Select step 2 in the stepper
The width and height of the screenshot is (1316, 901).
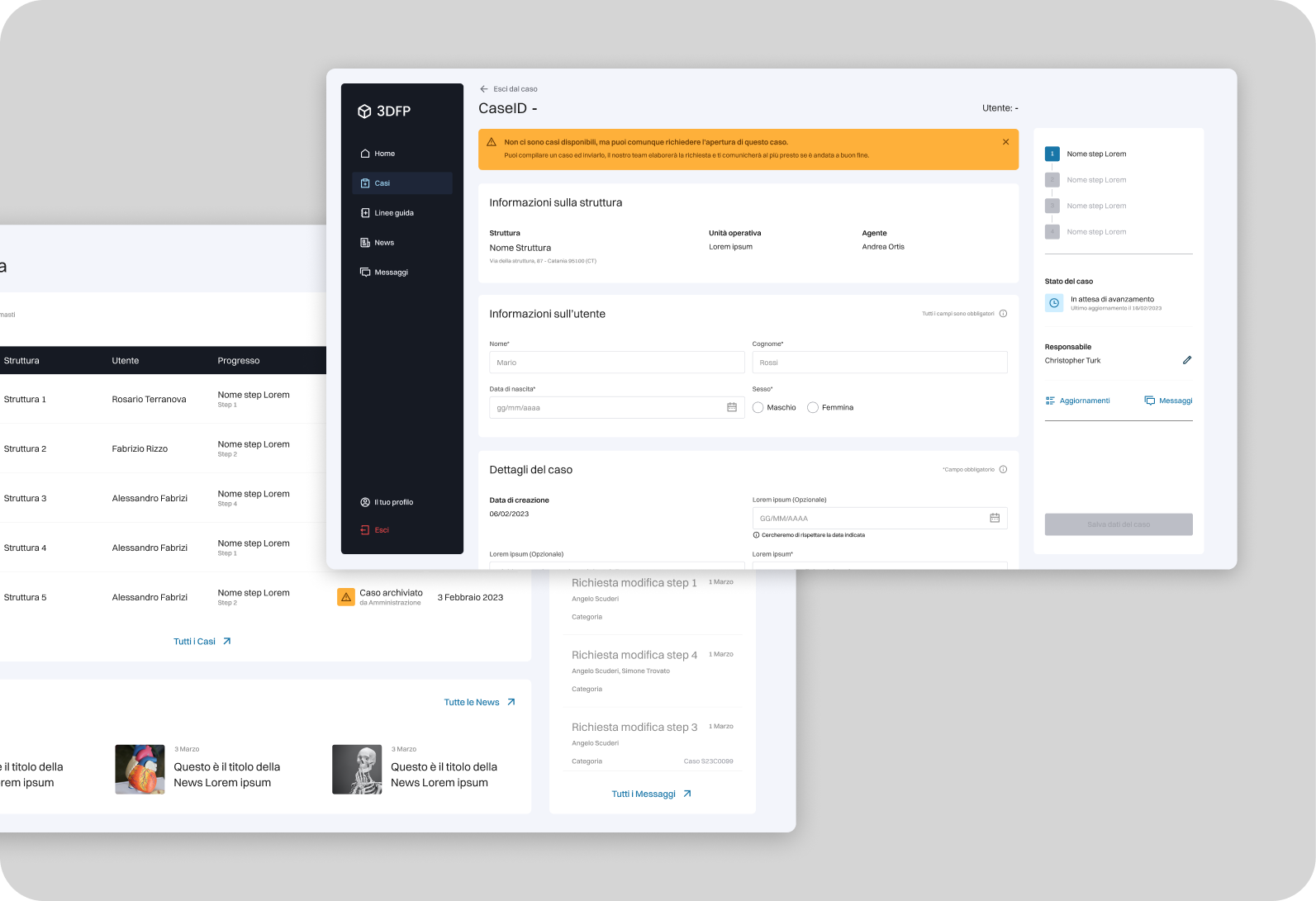click(x=1086, y=180)
